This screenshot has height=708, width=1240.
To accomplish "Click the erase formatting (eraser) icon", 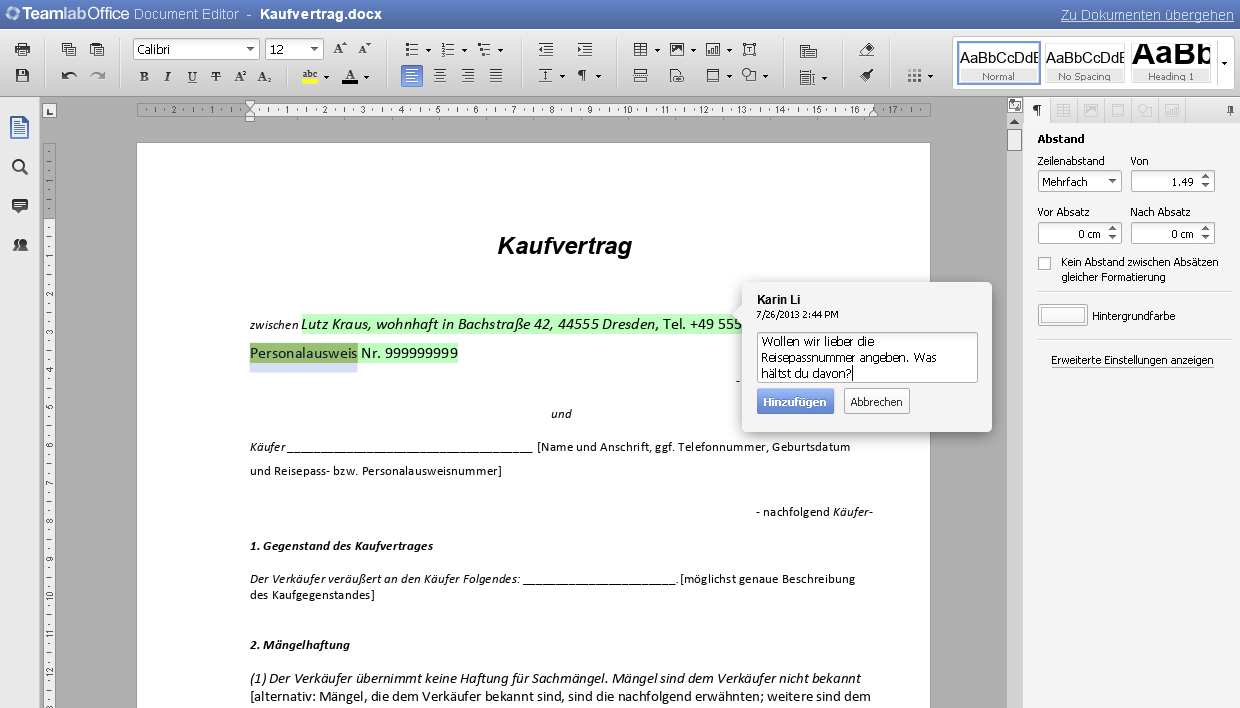I will pos(867,49).
